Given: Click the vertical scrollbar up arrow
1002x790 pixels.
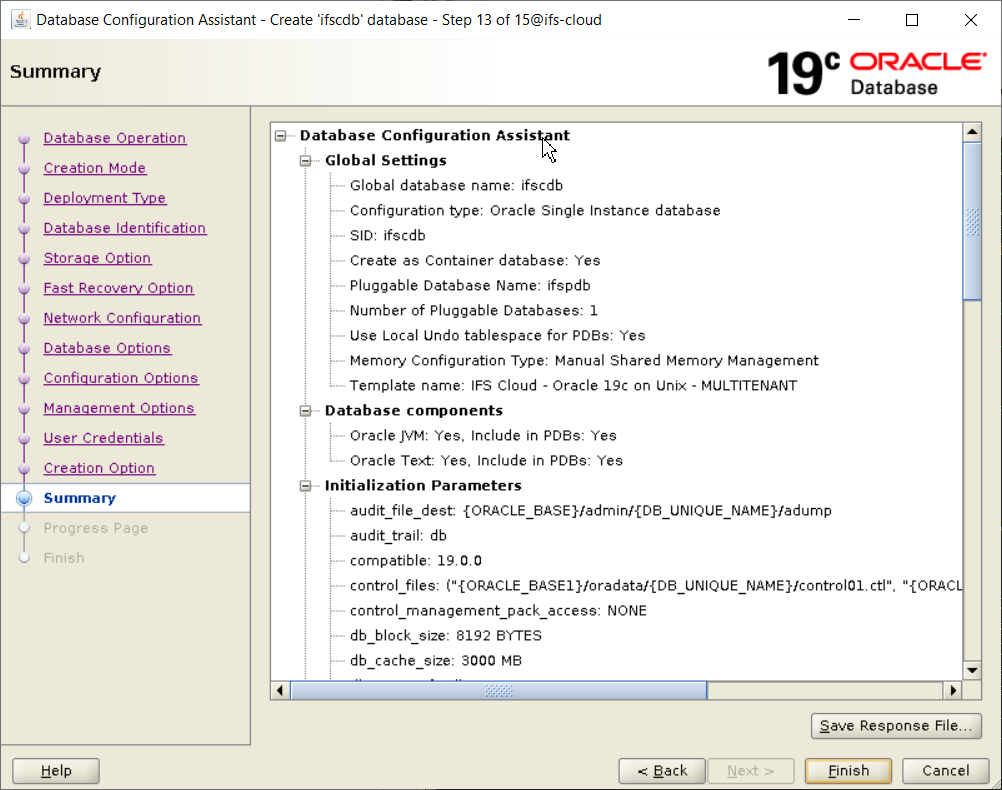Looking at the screenshot, I should pyautogui.click(x=972, y=132).
